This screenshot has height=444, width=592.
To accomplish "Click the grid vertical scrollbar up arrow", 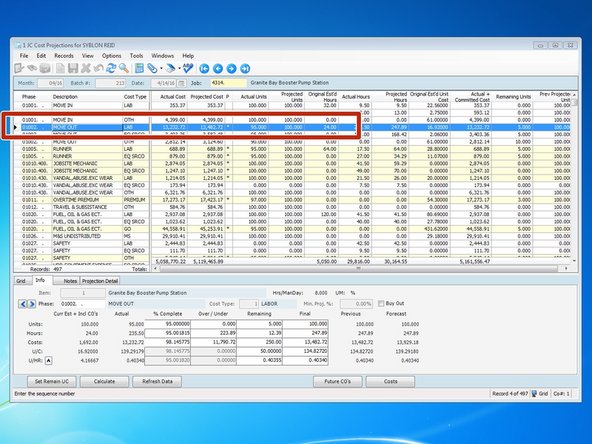I will pos(574,94).
